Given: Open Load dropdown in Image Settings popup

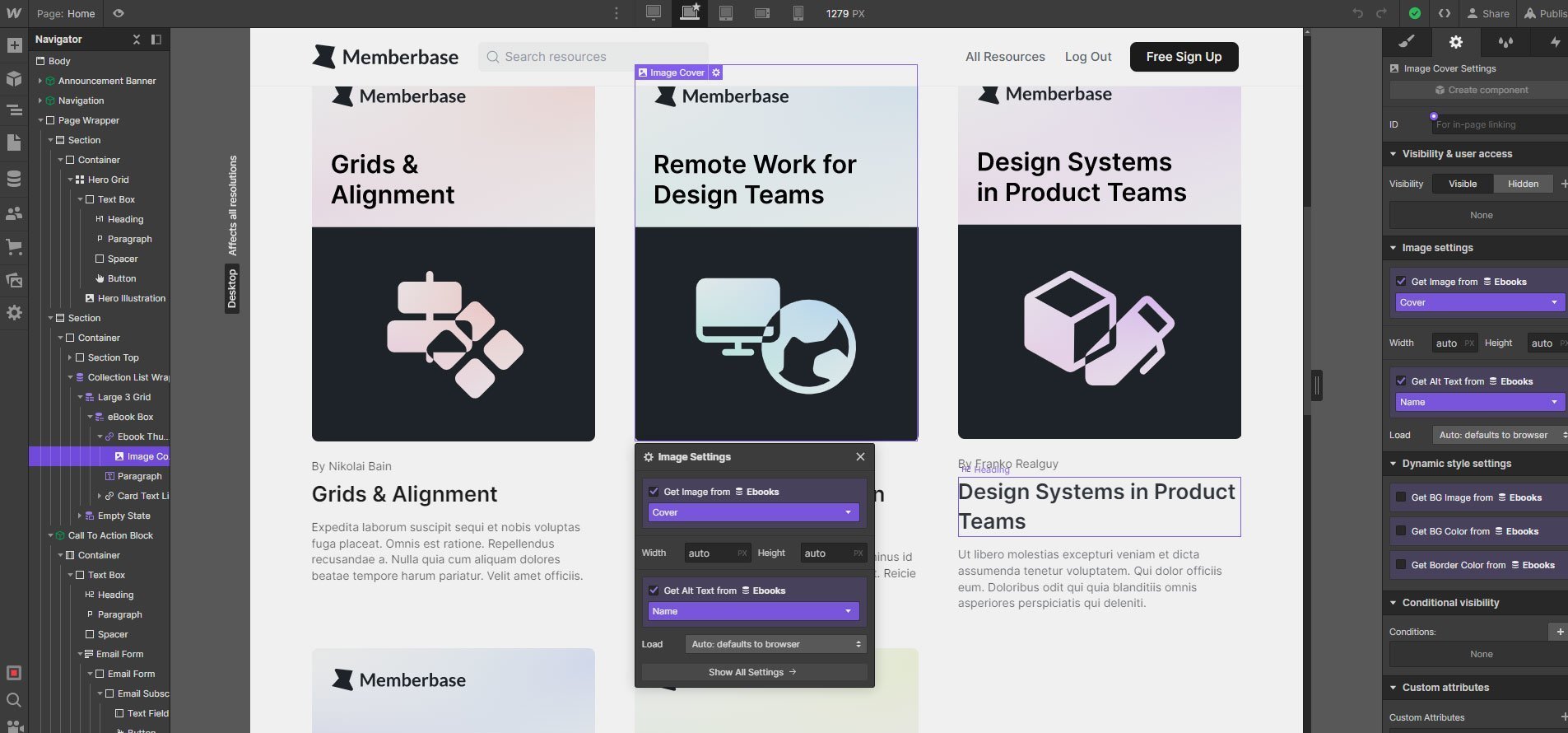Looking at the screenshot, I should click(x=775, y=644).
